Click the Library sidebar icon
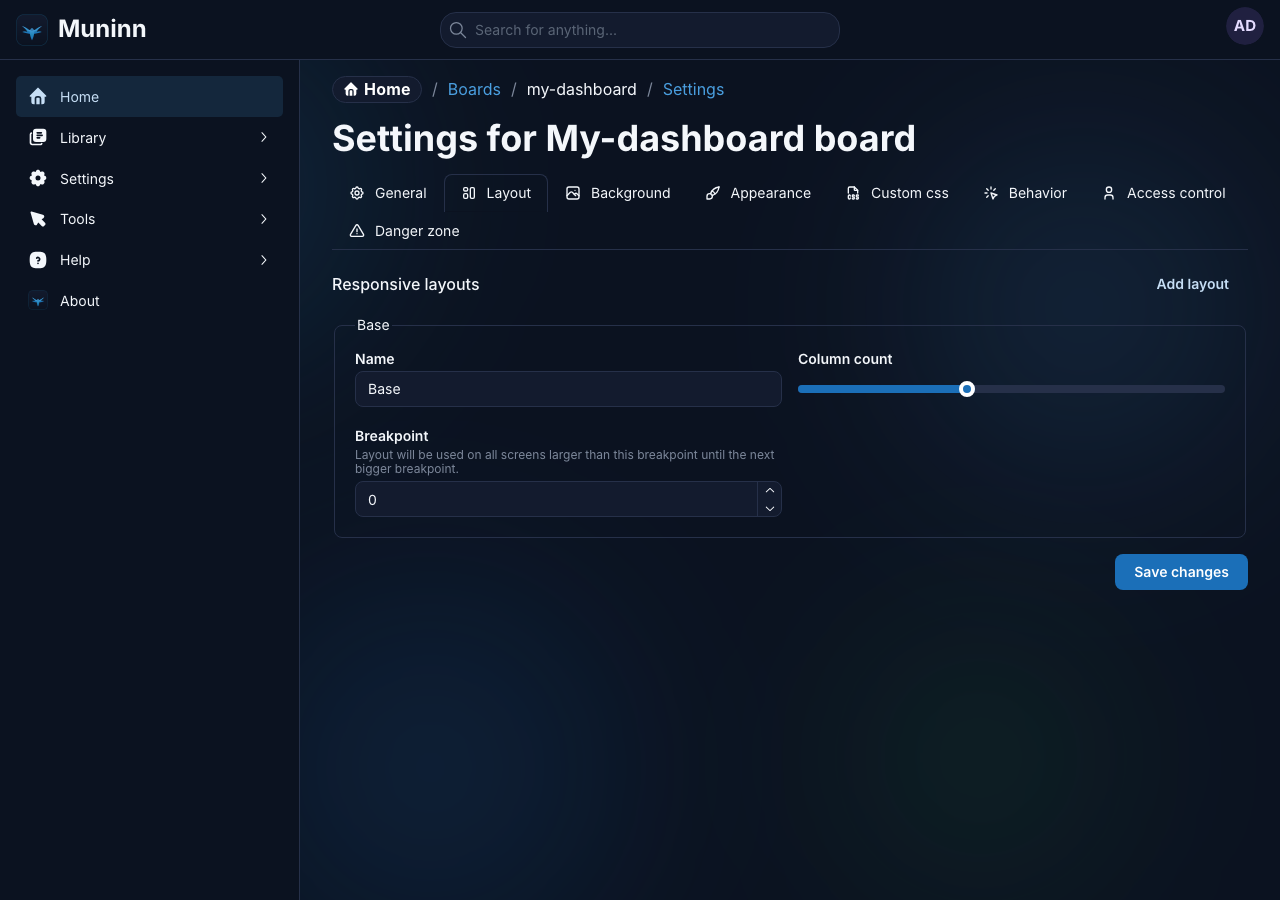The height and width of the screenshot is (900, 1280). (38, 138)
